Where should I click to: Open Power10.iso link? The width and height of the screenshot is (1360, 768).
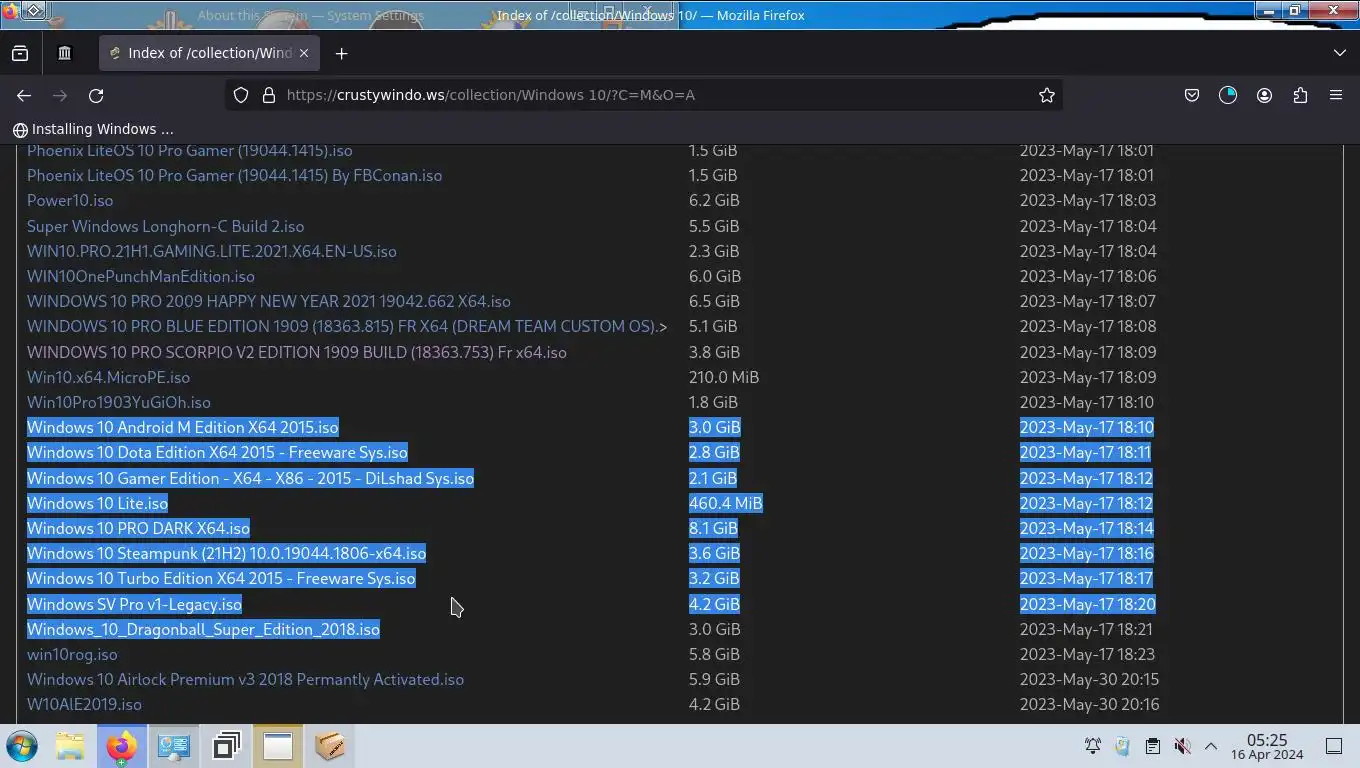click(x=70, y=200)
